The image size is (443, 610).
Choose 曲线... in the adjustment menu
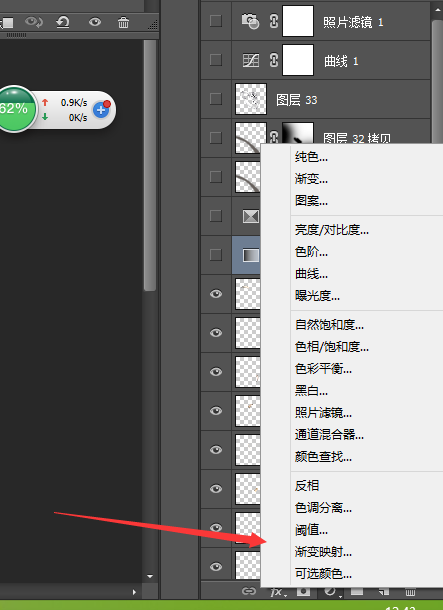click(x=311, y=273)
